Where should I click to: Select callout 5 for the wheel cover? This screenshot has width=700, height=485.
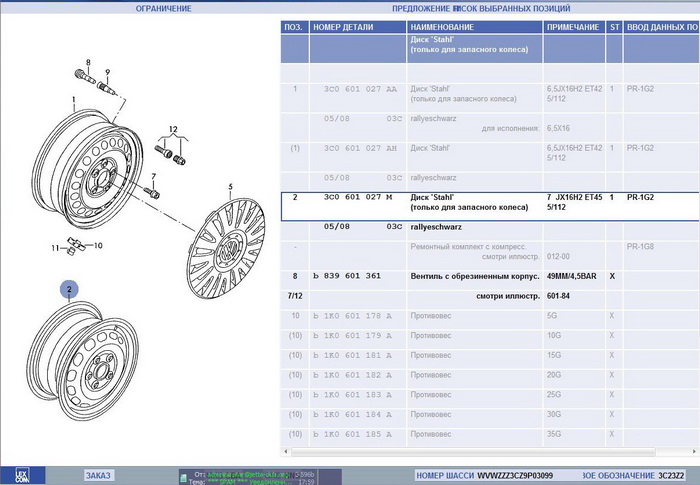tap(230, 186)
